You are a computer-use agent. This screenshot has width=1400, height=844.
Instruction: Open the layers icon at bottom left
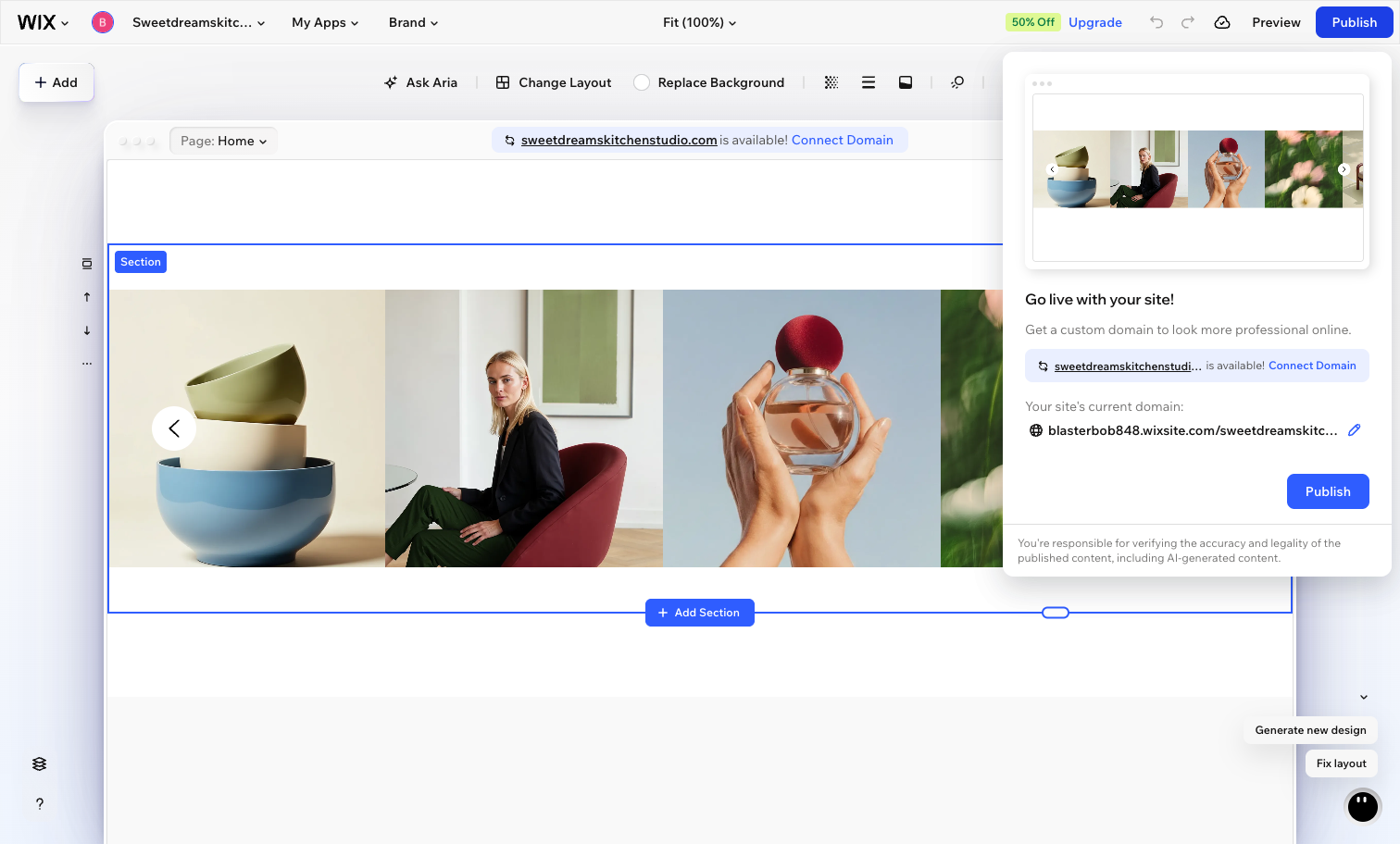pyautogui.click(x=39, y=764)
